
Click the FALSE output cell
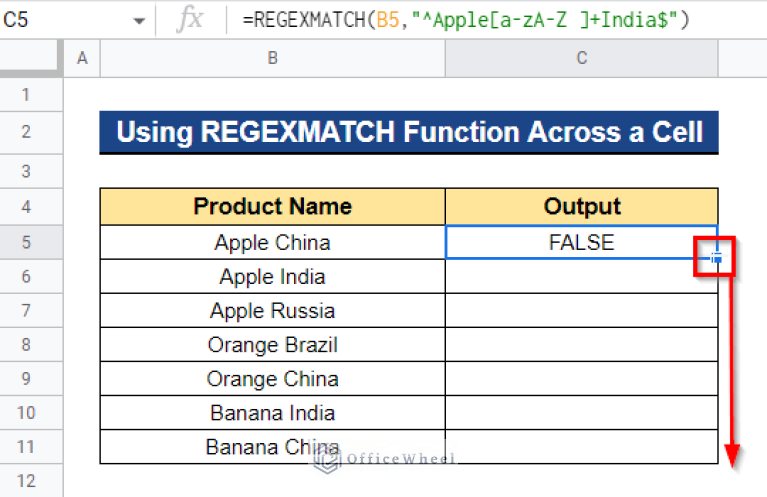[581, 243]
